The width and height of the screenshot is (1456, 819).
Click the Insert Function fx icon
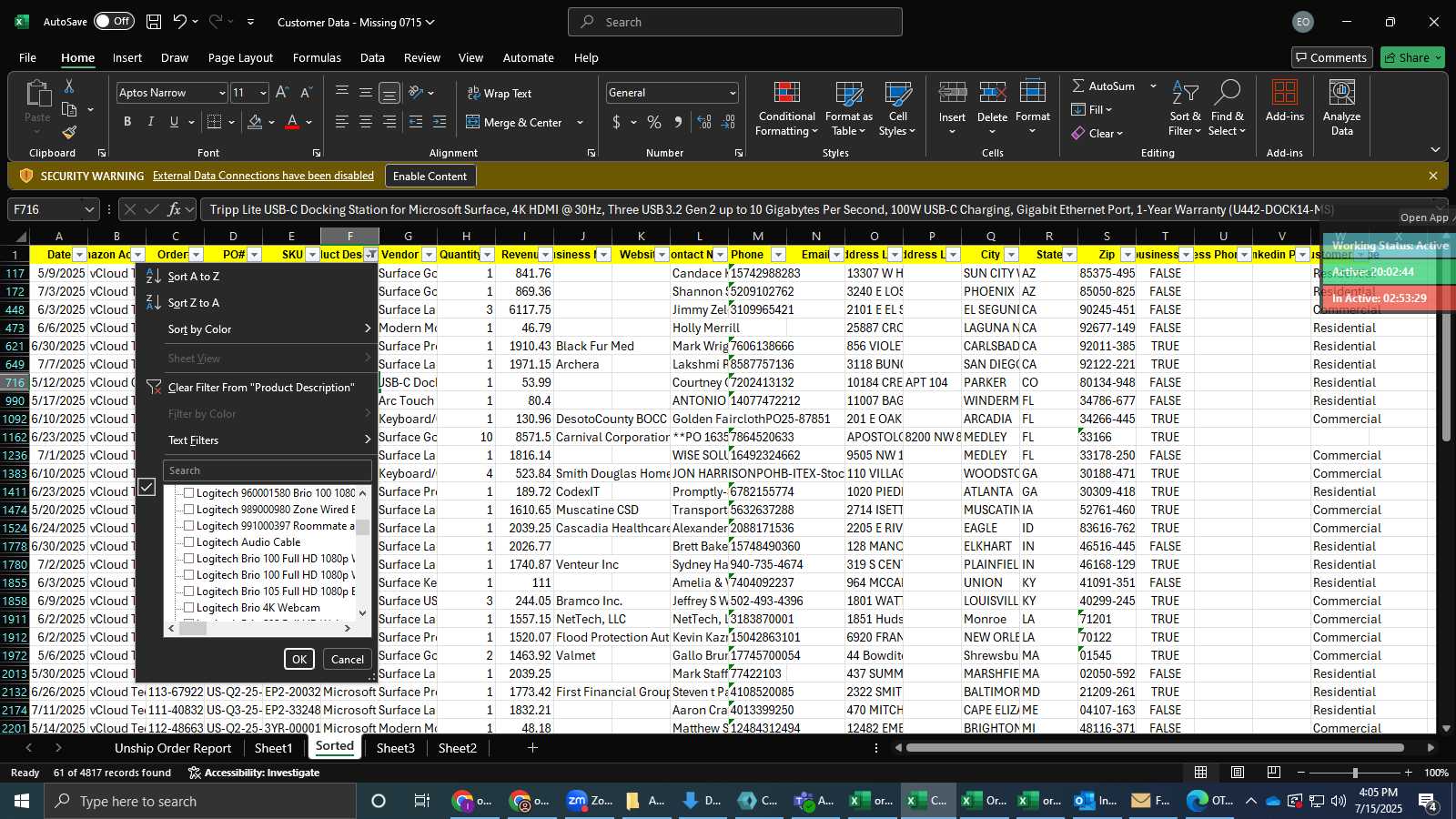tap(175, 209)
